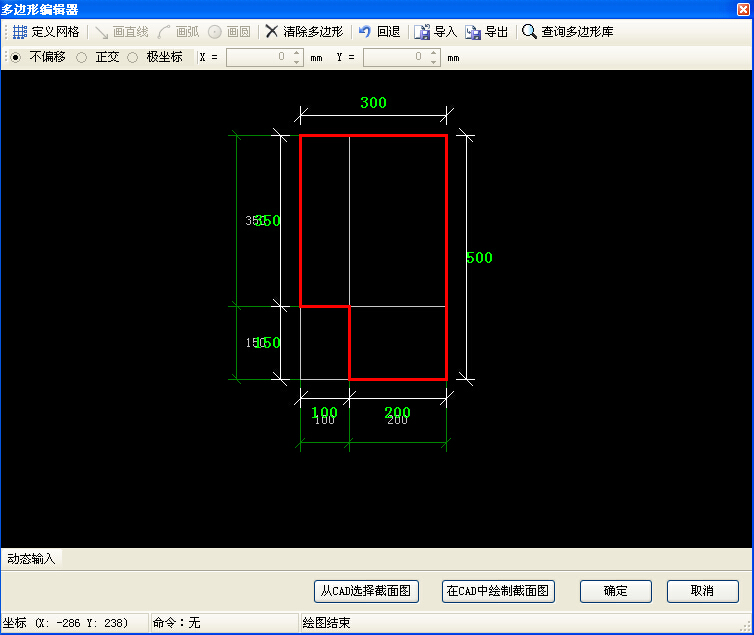Click the 定义网格 toolbar label
Screen dimensions: 754x635
coord(55,32)
